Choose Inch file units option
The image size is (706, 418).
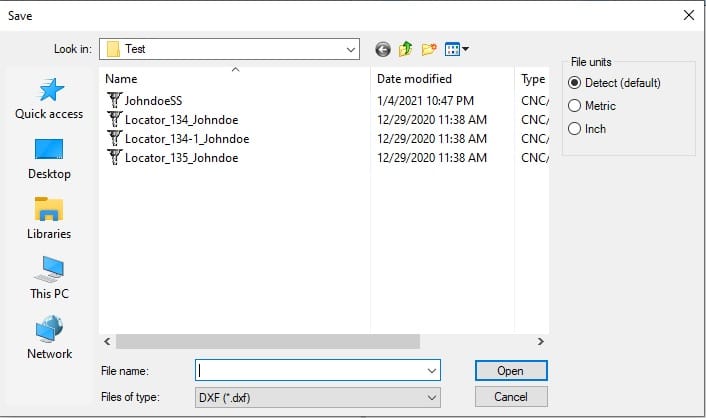(x=574, y=129)
